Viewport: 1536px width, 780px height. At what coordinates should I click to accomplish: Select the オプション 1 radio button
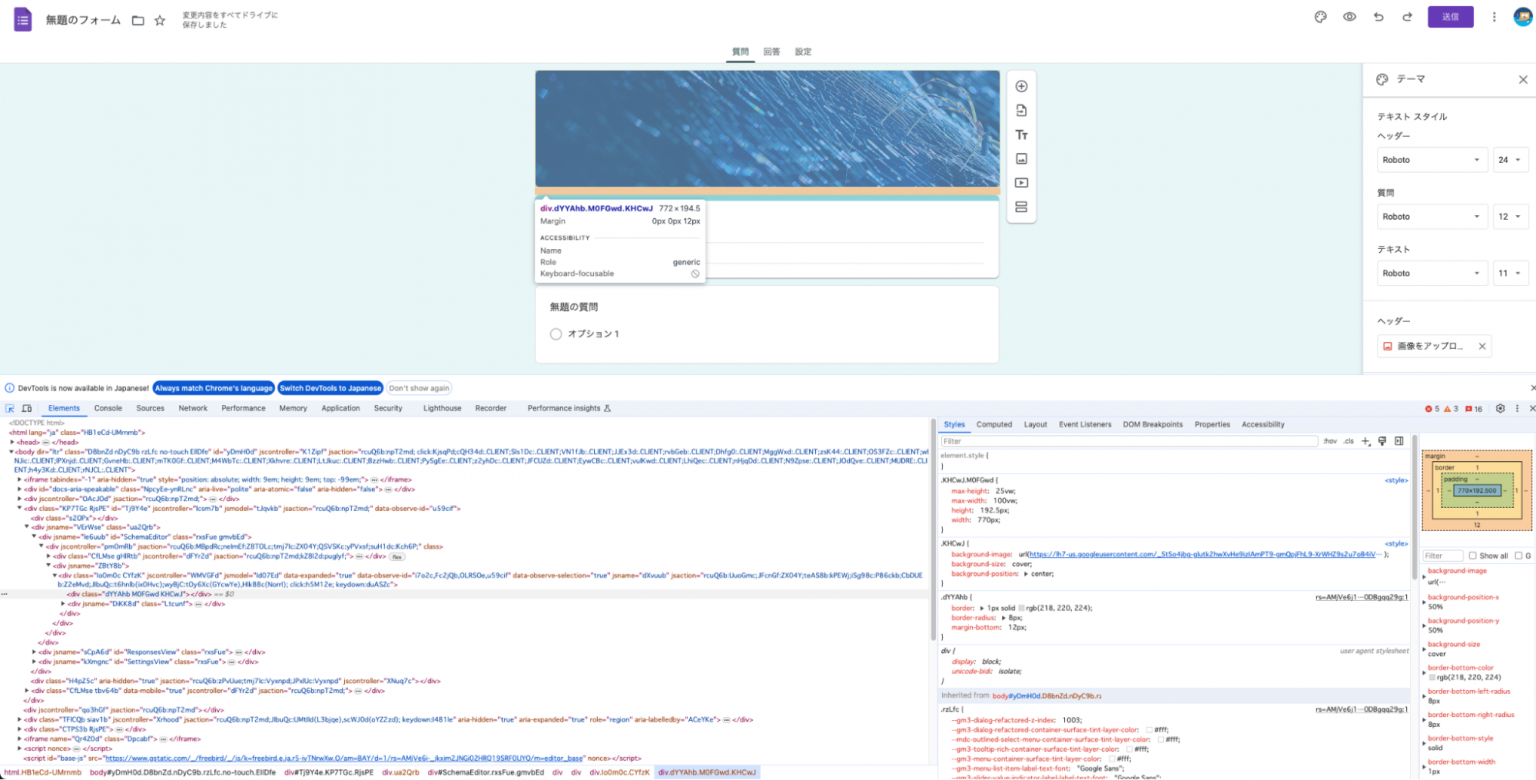point(556,334)
